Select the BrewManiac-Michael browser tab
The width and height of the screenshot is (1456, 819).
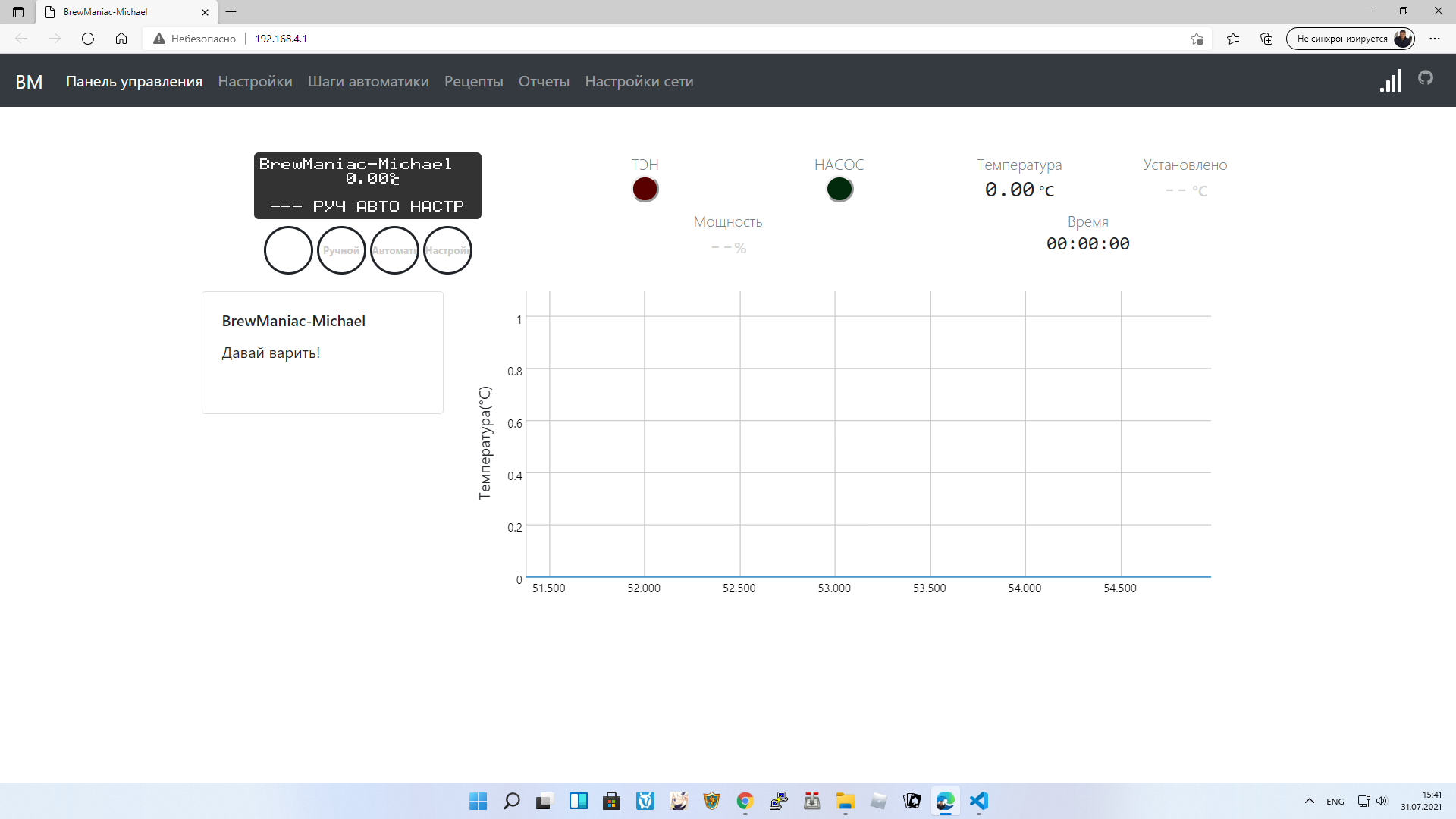click(126, 12)
